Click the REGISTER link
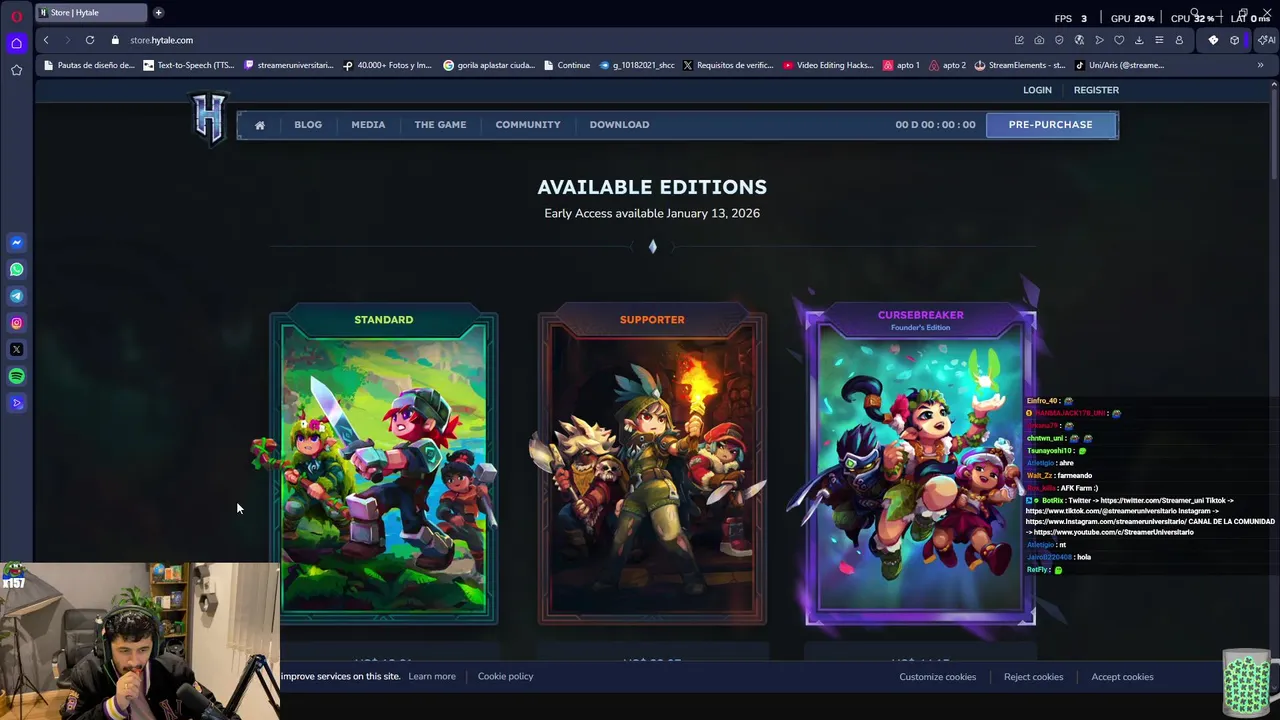This screenshot has width=1280, height=720. click(1096, 90)
